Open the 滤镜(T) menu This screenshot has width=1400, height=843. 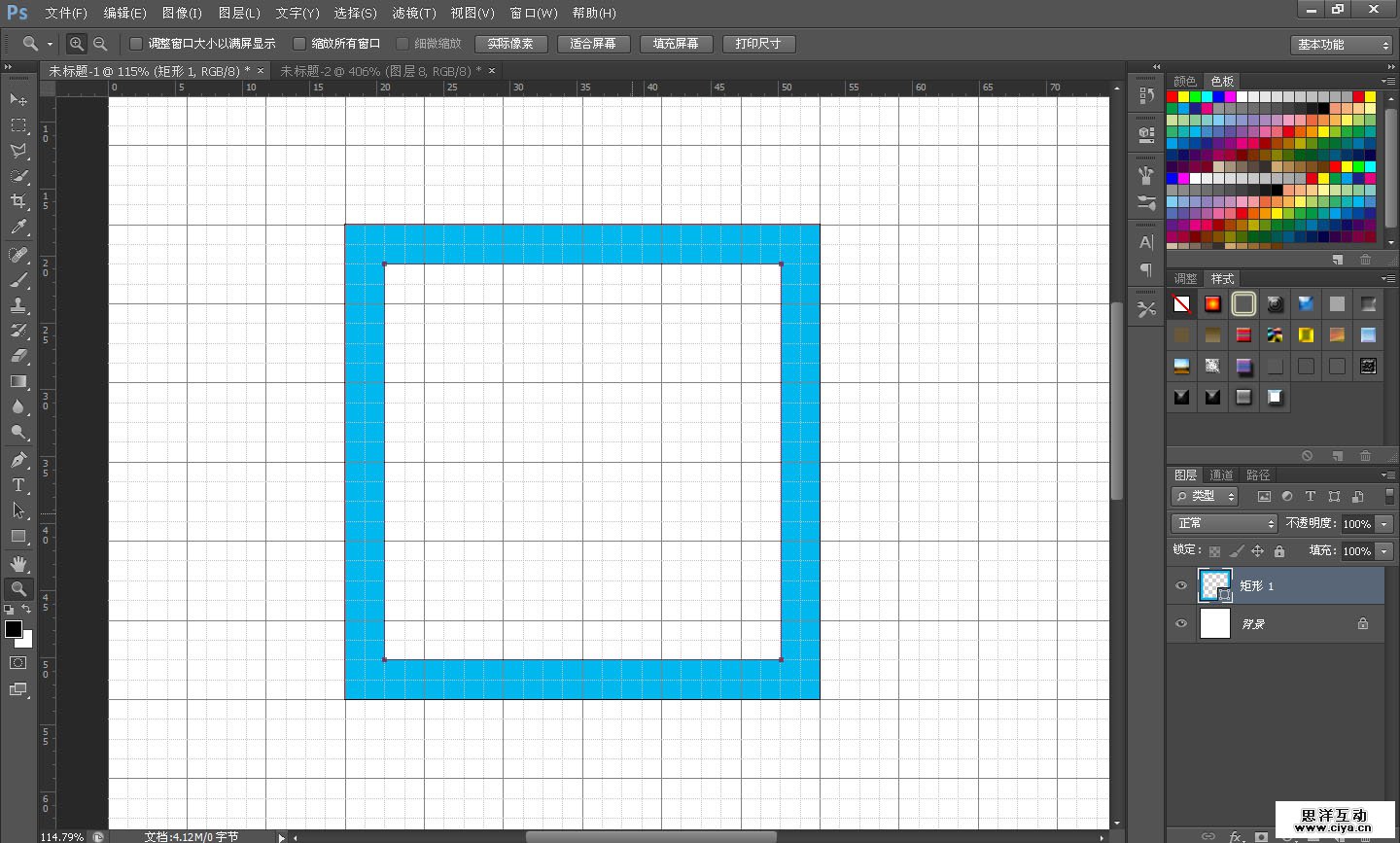(413, 13)
